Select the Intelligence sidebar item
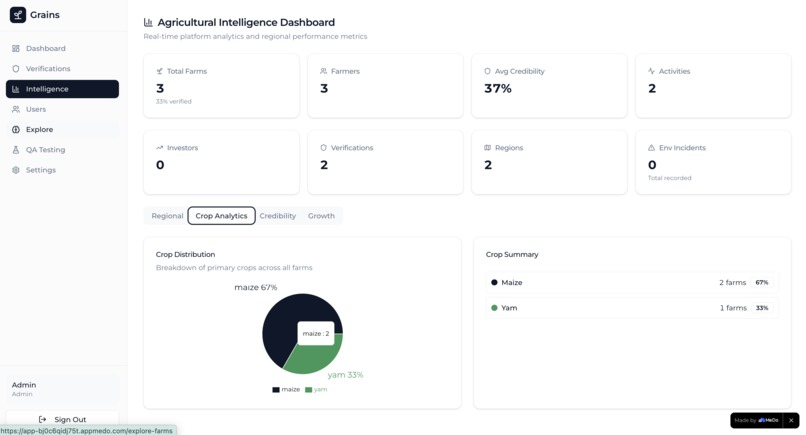 click(x=62, y=89)
